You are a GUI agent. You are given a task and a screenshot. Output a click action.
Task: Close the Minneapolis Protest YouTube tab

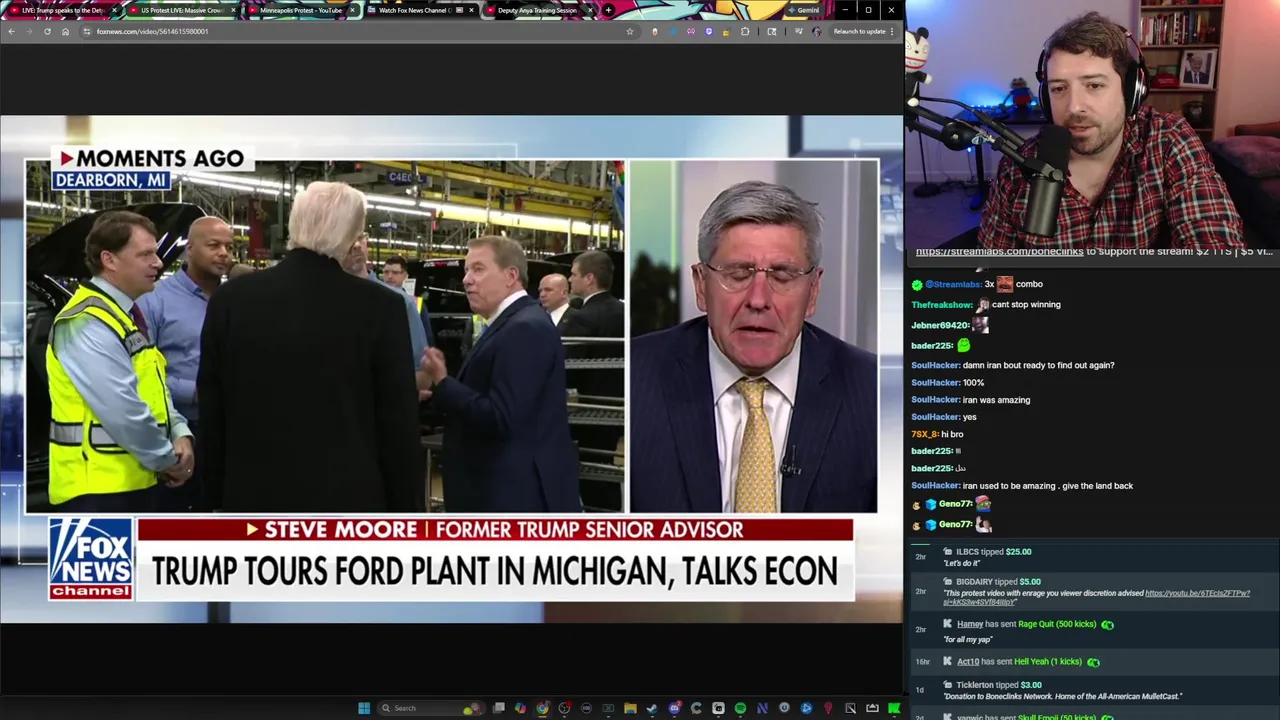click(352, 10)
